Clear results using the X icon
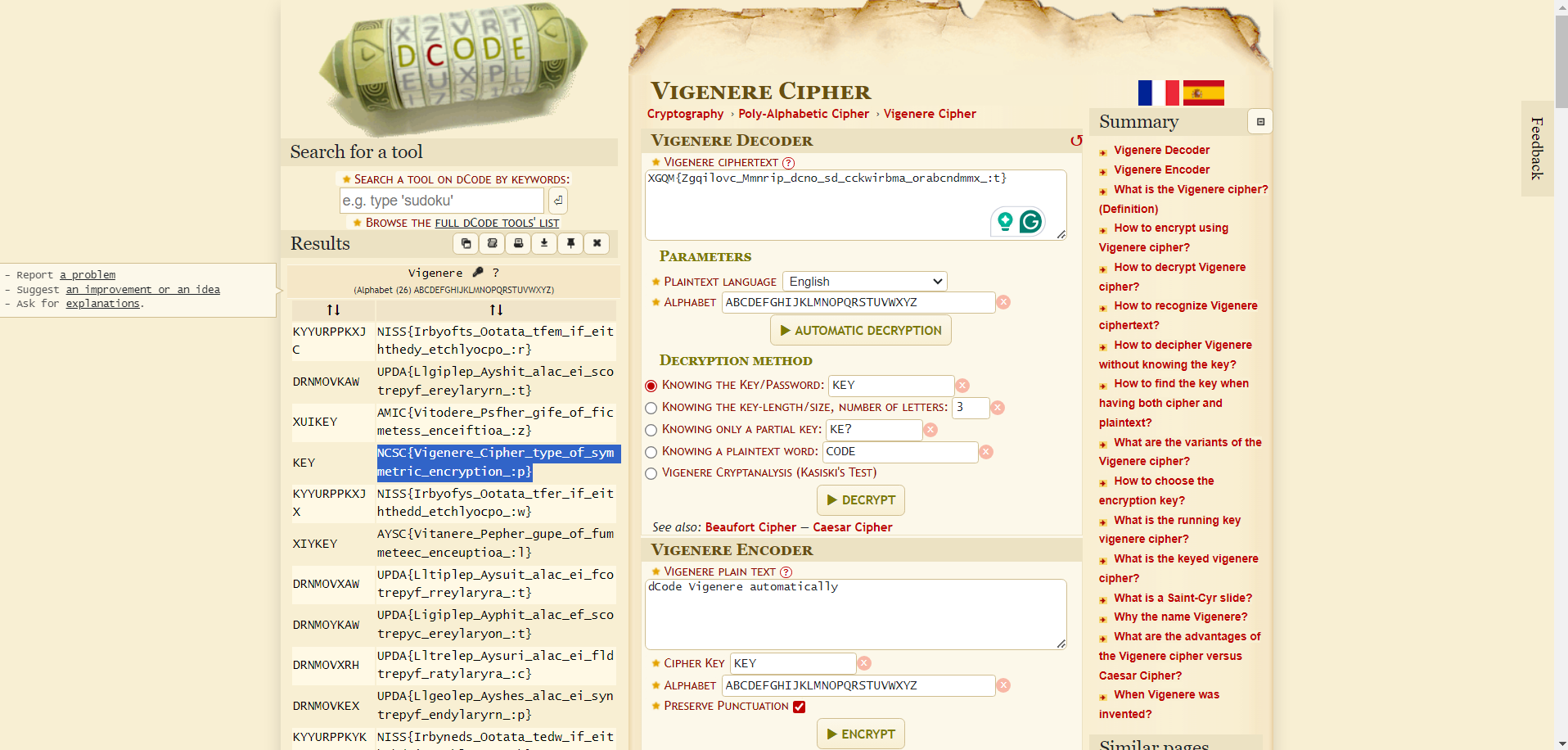 tap(597, 243)
